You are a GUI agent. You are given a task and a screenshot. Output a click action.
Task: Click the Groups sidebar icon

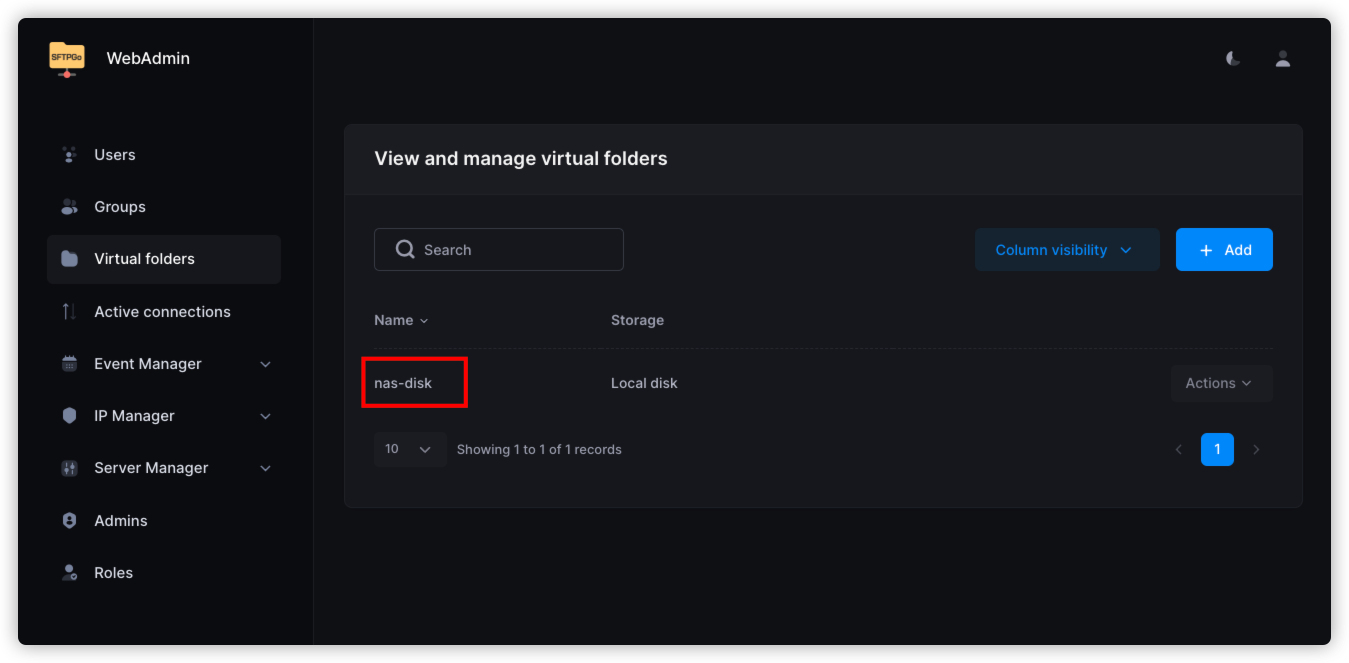coord(69,207)
